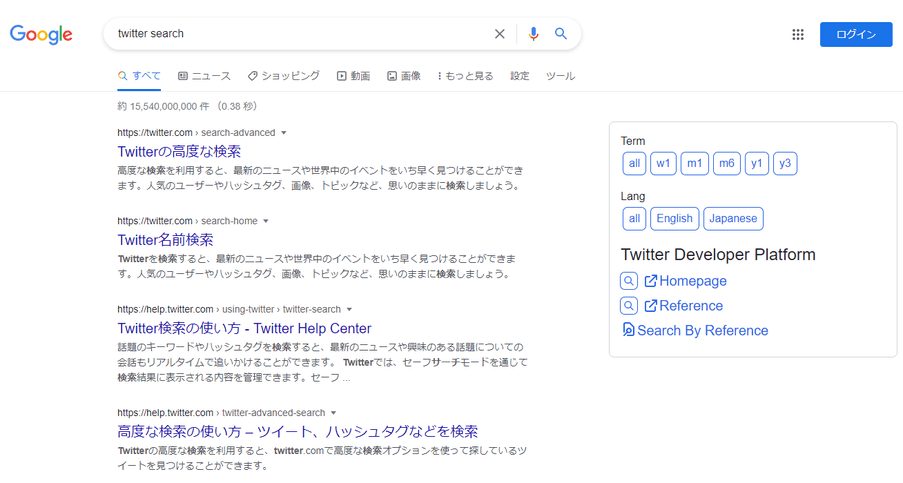
Task: Open Twitter検索の使い方 - Twitter Help Center
Action: tap(244, 328)
